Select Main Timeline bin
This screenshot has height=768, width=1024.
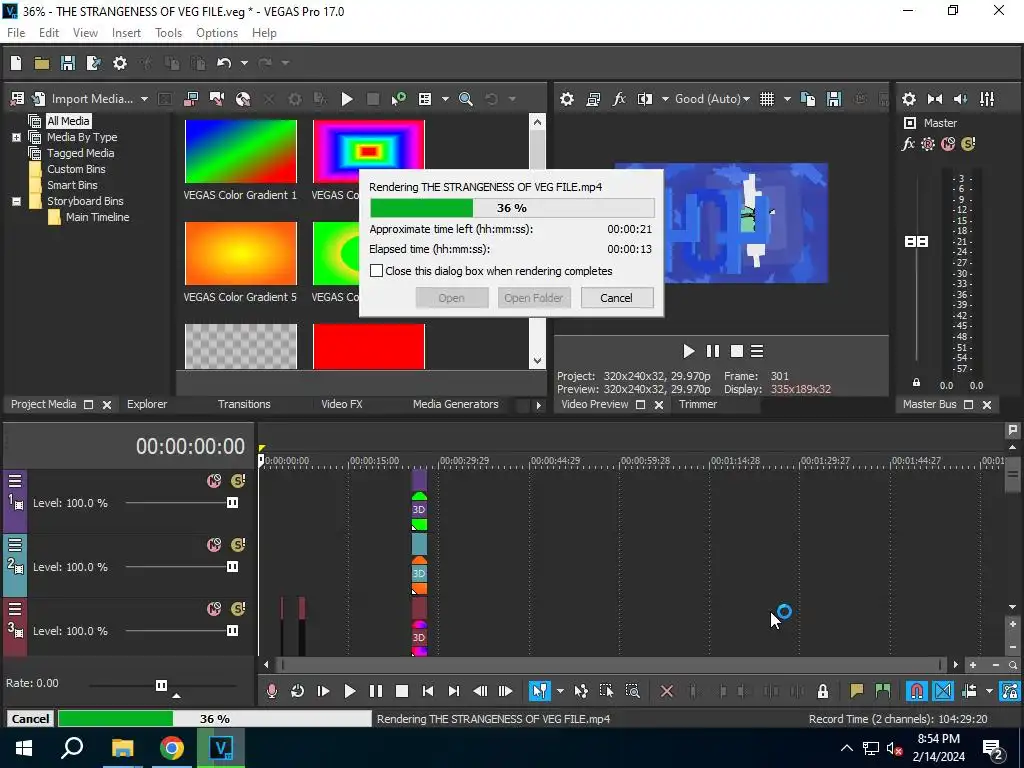point(97,217)
